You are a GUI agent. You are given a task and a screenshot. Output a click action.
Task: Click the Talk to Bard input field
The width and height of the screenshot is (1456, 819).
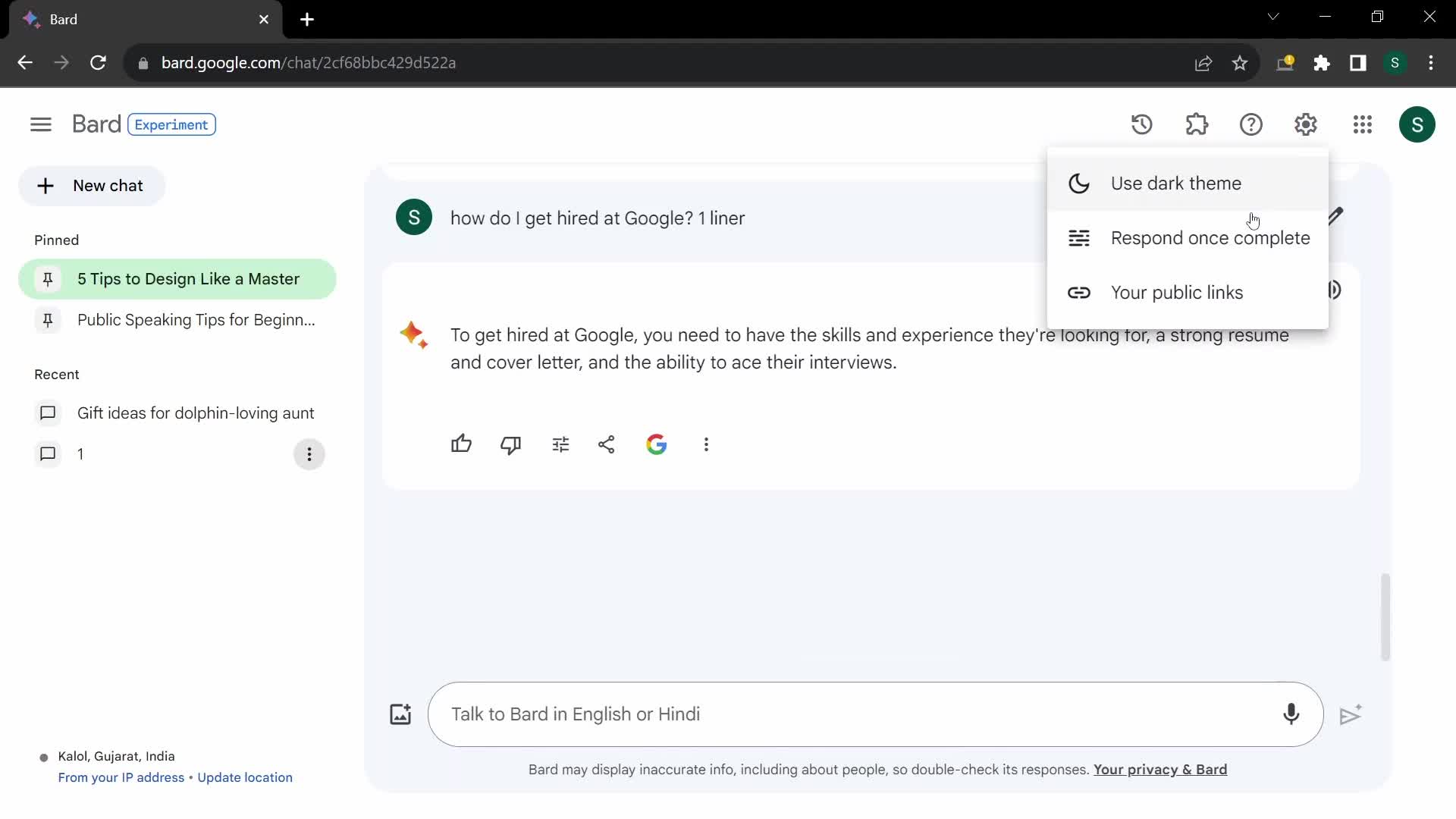[878, 713]
